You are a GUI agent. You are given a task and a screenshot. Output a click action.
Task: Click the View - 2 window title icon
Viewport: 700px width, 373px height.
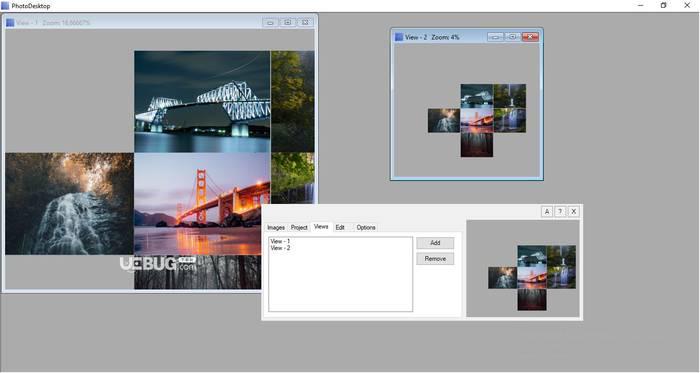pos(399,37)
